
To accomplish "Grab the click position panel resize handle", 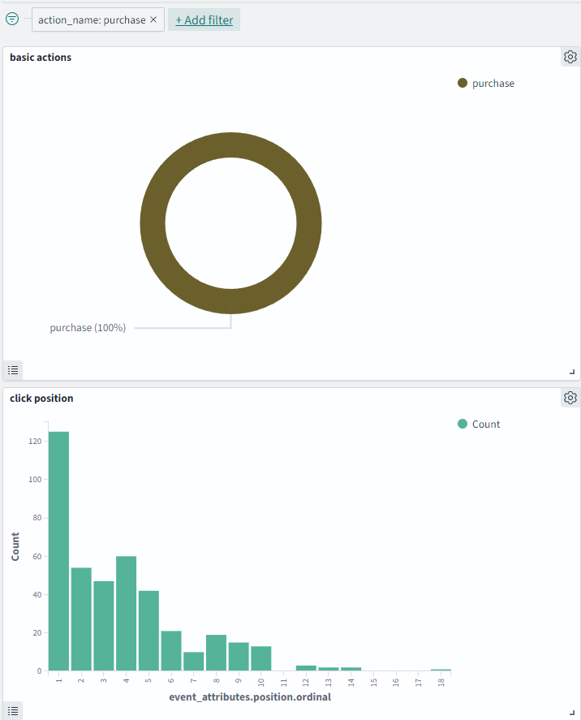I will tap(572, 713).
